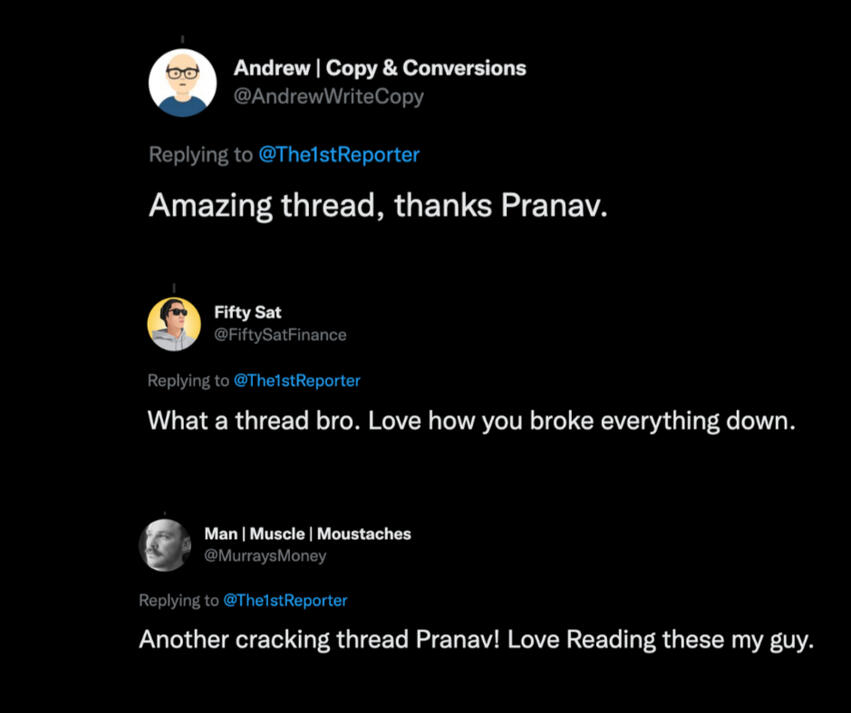Viewport: 851px width, 713px height.
Task: Click @The1stReporter mention in Fifty Sat's reply
Action: [297, 381]
